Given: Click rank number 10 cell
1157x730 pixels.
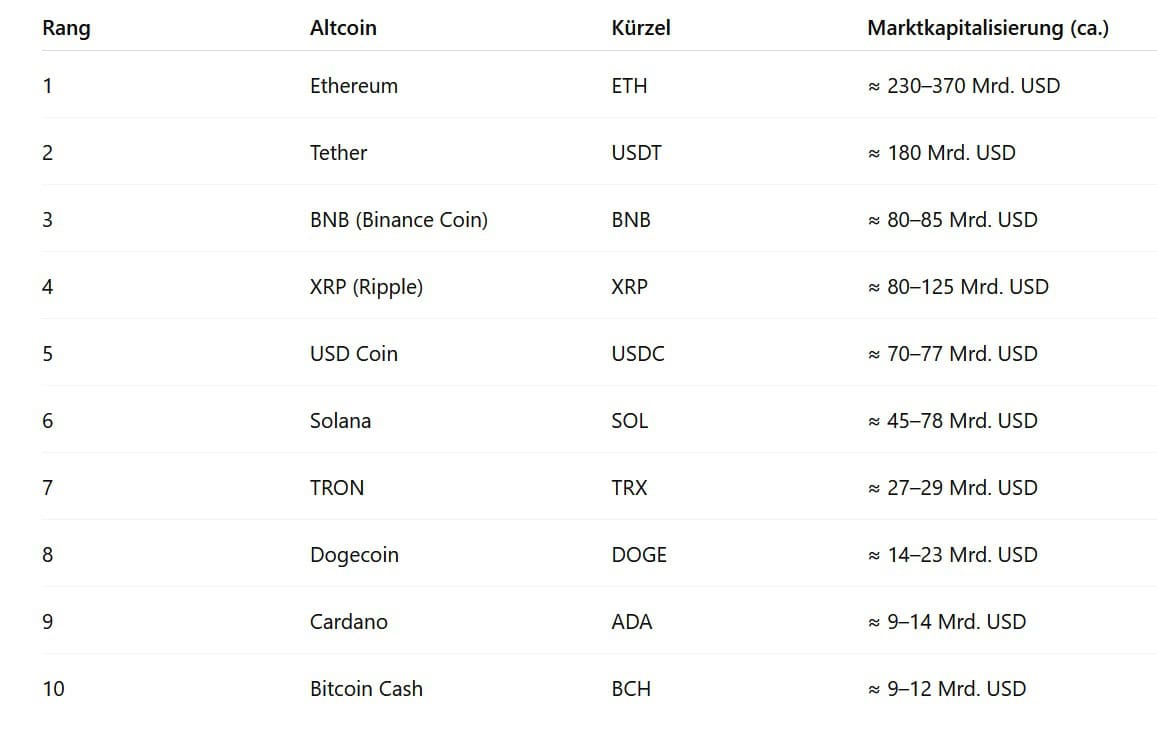Looking at the screenshot, I should (53, 689).
